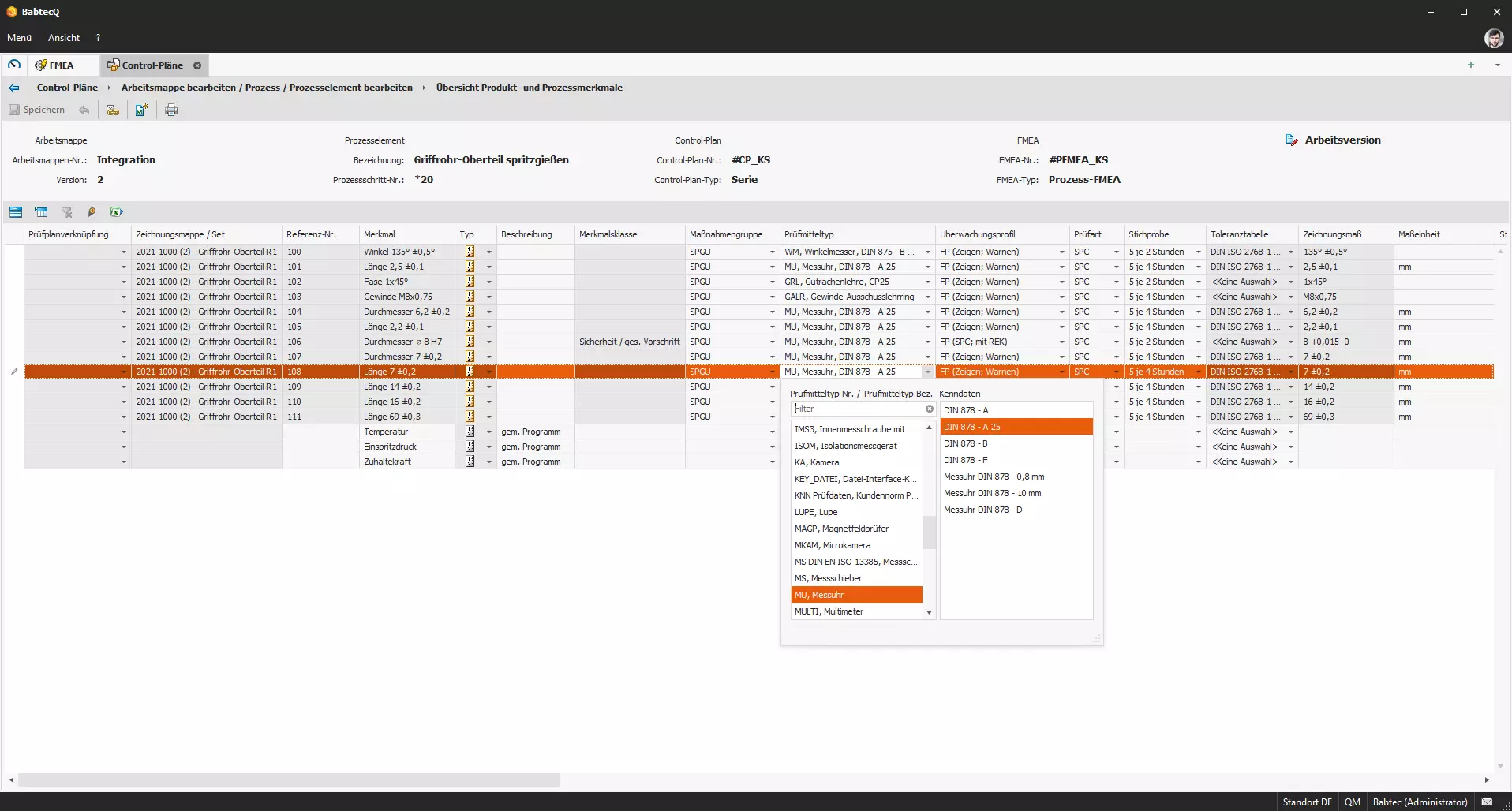Click the back arrow in the breadcrumb bar

[14, 88]
